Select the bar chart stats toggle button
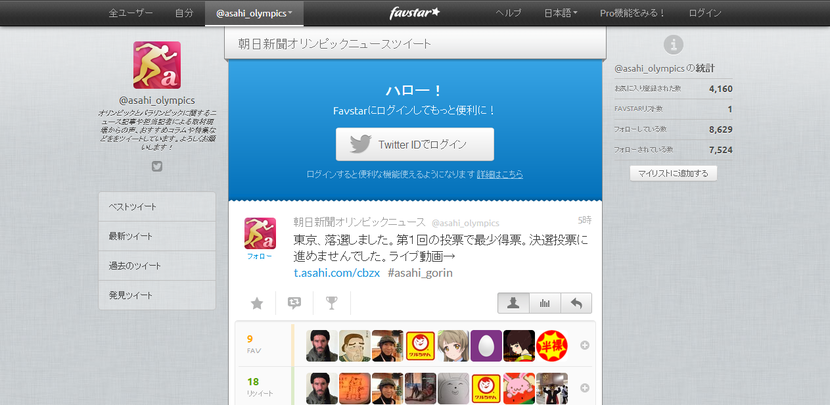The width and height of the screenshot is (830, 405). (x=545, y=303)
